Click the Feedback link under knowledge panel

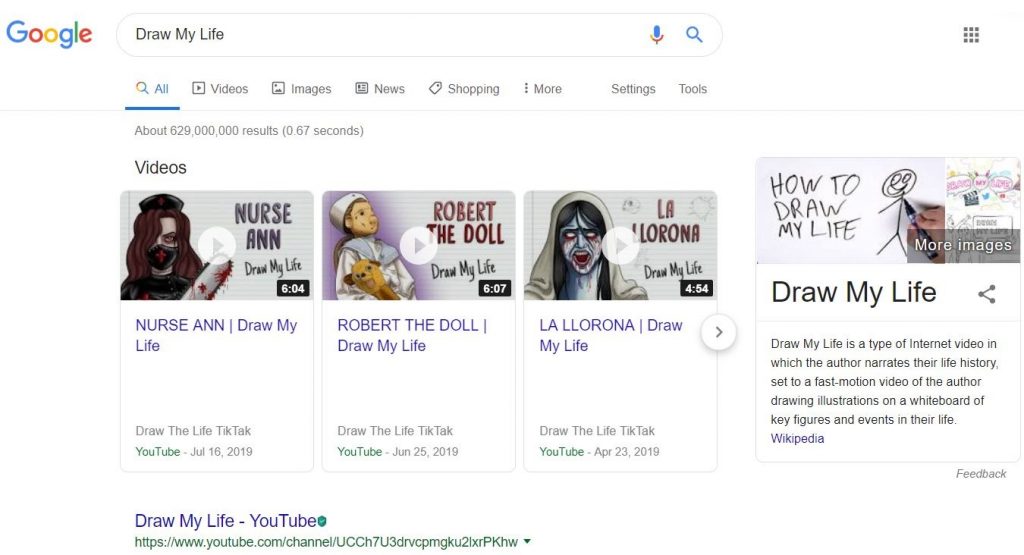[x=981, y=474]
